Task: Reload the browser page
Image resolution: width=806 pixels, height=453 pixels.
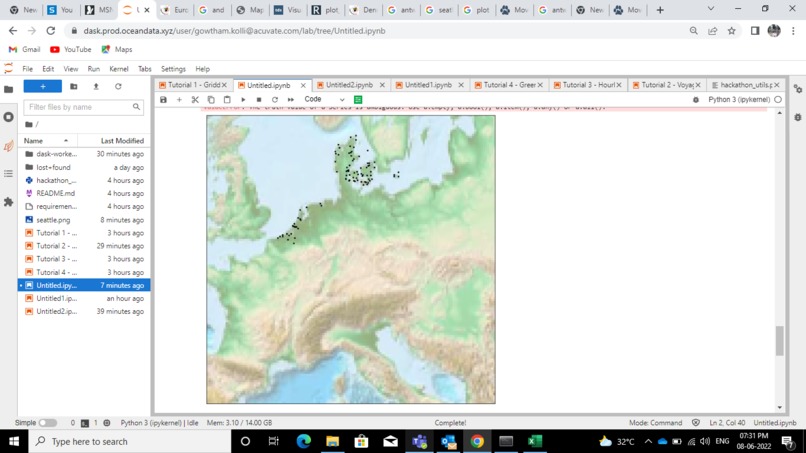Action: pyautogui.click(x=50, y=31)
